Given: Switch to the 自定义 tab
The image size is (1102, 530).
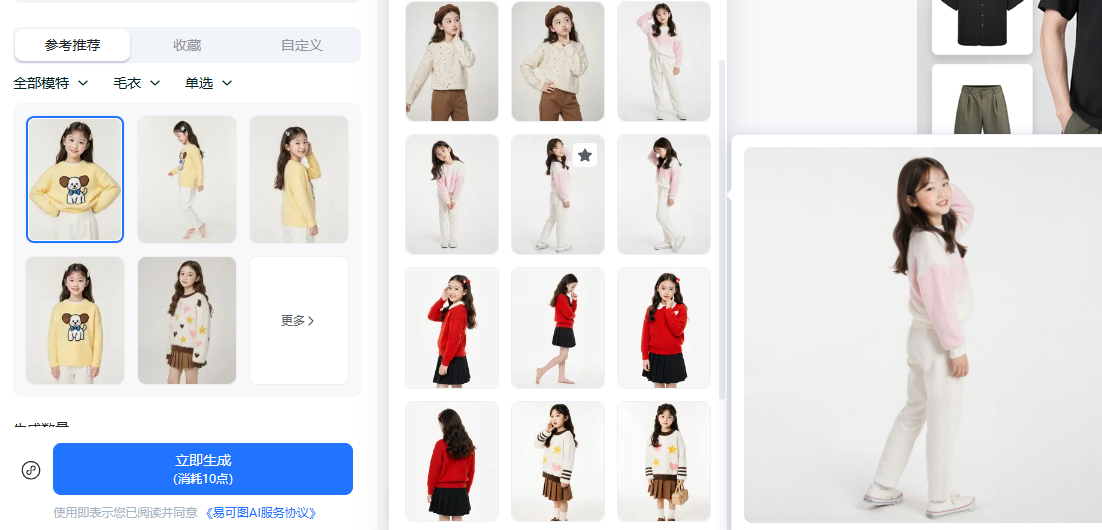Looking at the screenshot, I should (302, 45).
